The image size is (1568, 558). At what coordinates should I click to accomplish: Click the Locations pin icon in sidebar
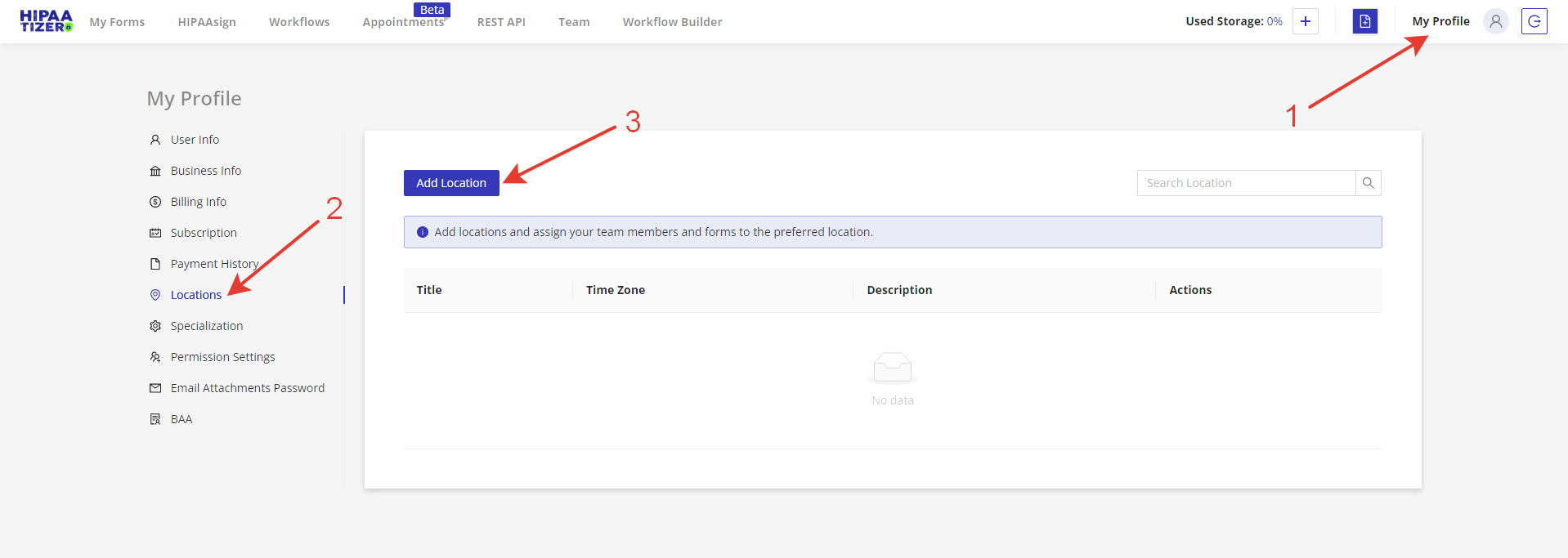pos(155,295)
